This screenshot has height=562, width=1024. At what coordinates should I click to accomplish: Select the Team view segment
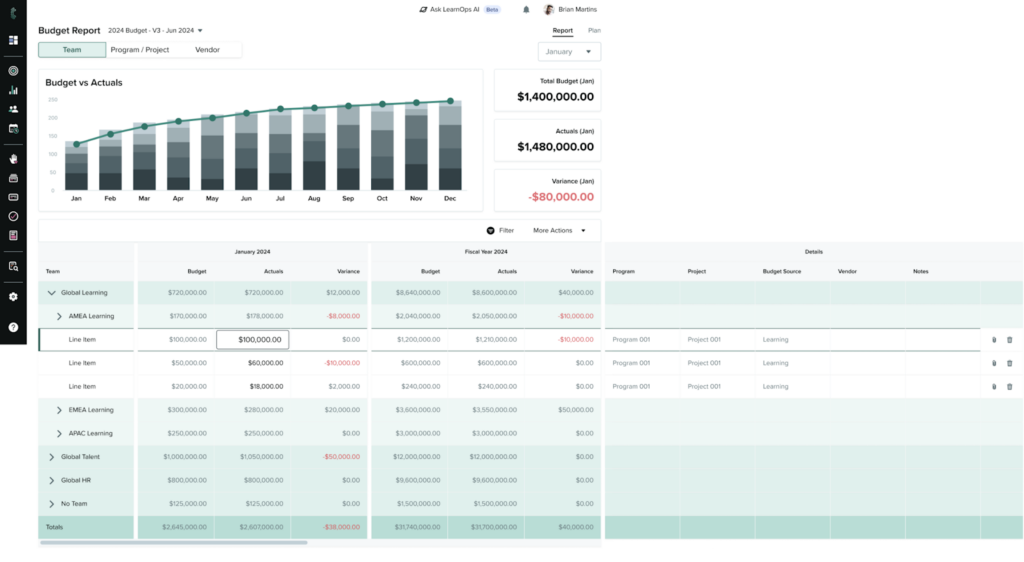[72, 50]
